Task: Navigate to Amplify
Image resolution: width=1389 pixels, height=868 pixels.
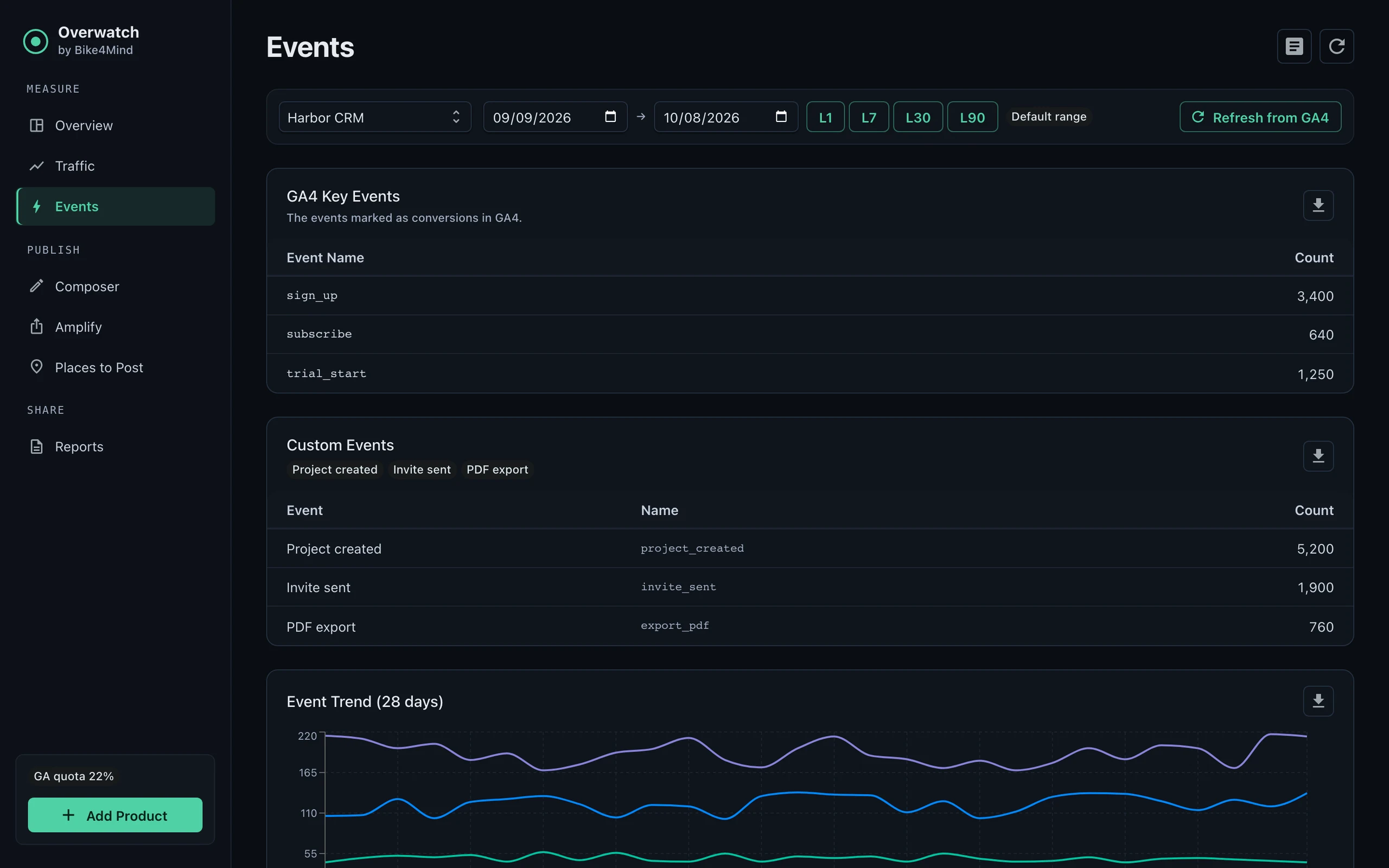Action: point(116,327)
